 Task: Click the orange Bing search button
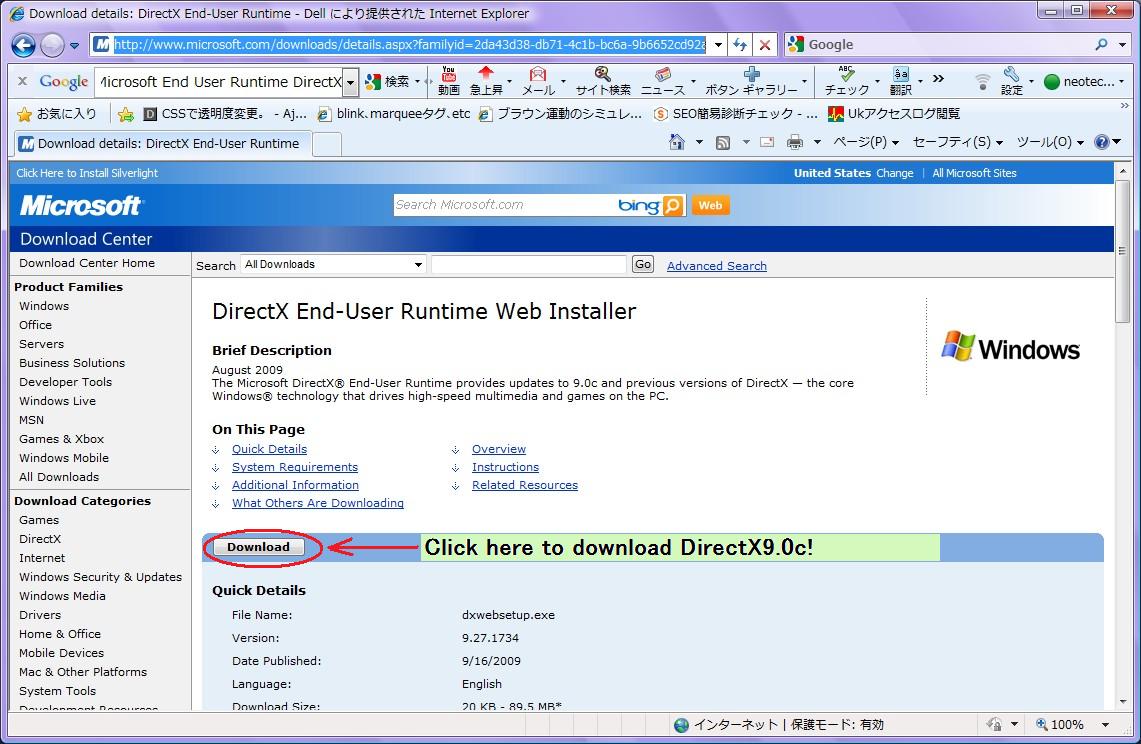point(674,205)
